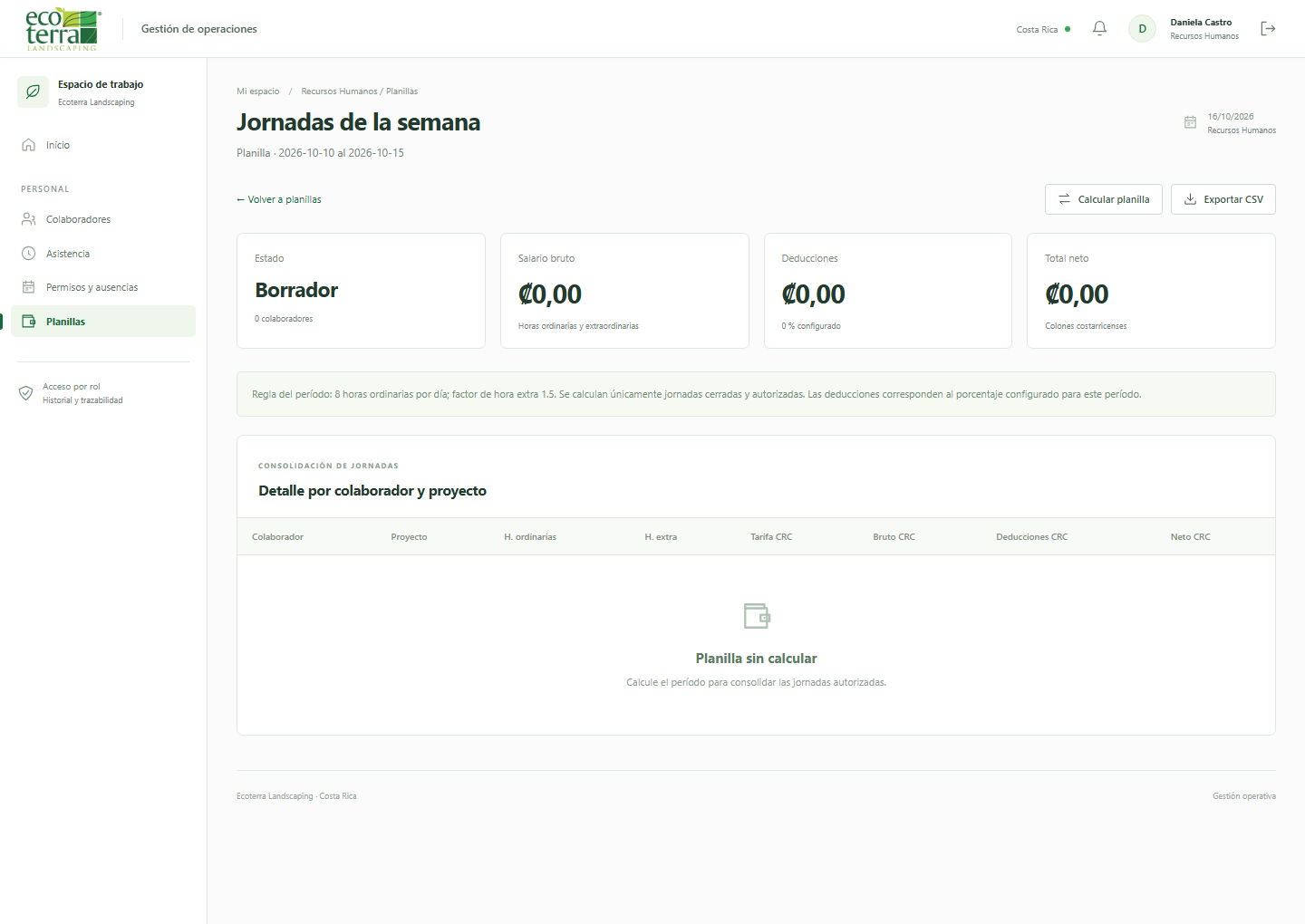Screen dimensions: 1305x924
Task: Click the Deducciones CRC column header
Action: [1032, 537]
